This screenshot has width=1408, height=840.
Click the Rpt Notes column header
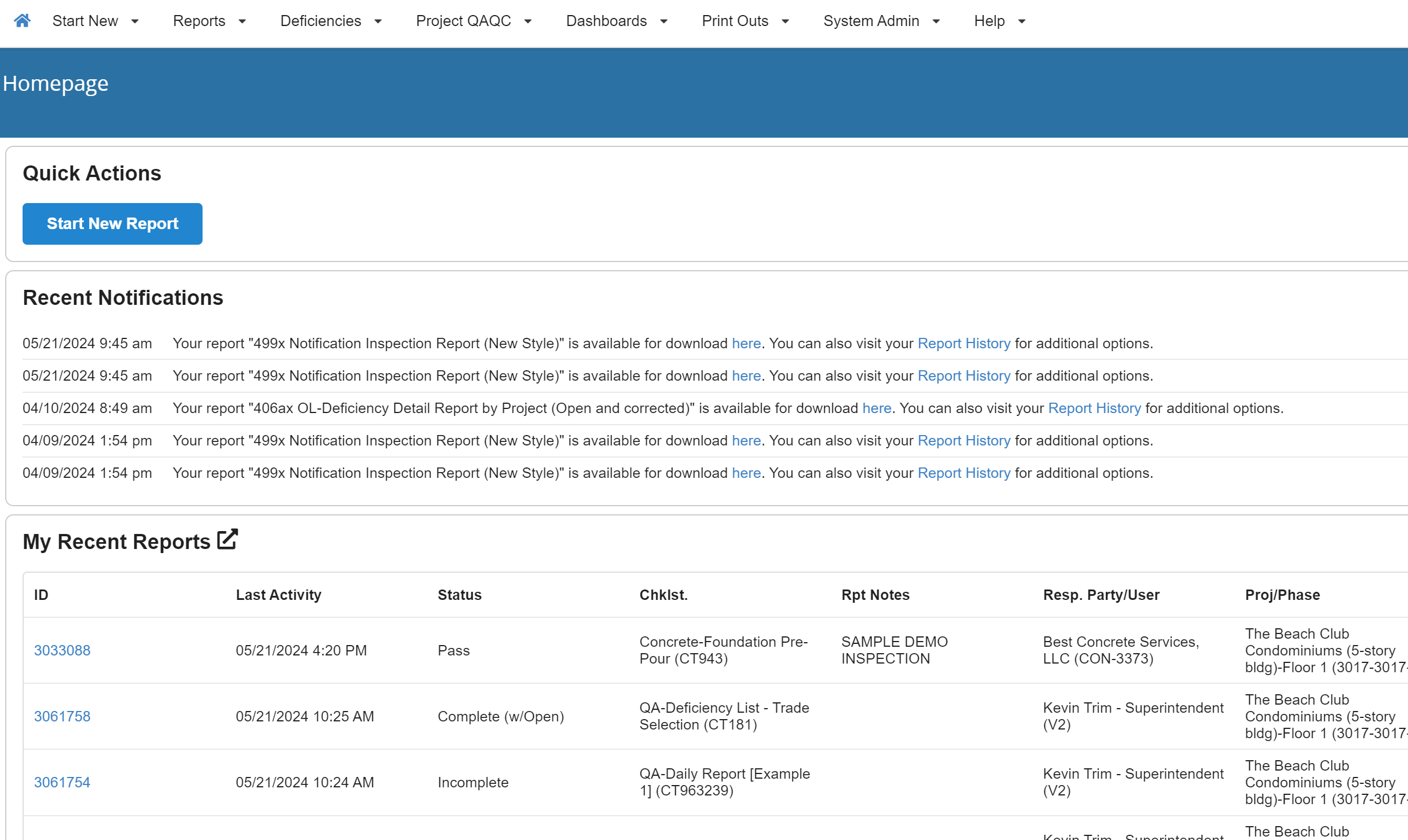coord(875,595)
